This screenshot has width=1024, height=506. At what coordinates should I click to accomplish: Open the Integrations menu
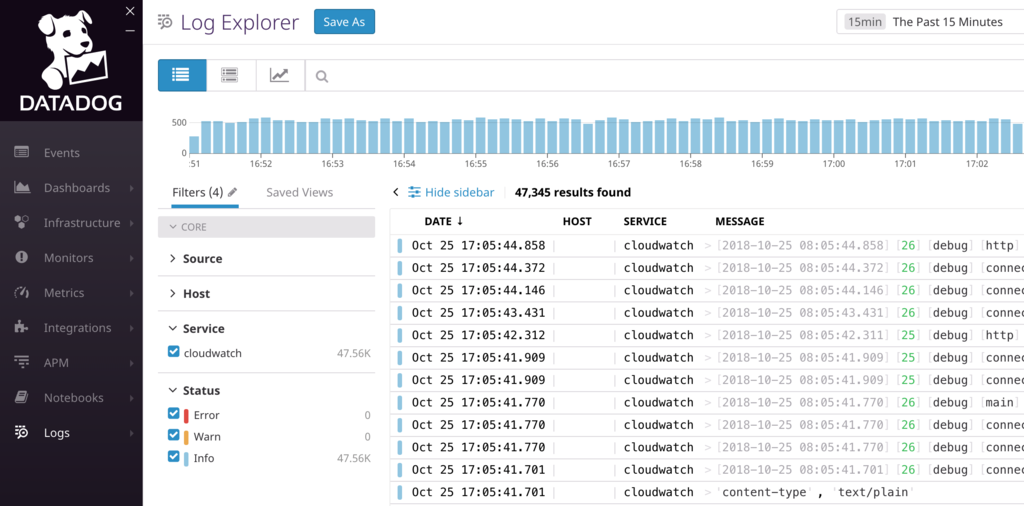[77, 328]
